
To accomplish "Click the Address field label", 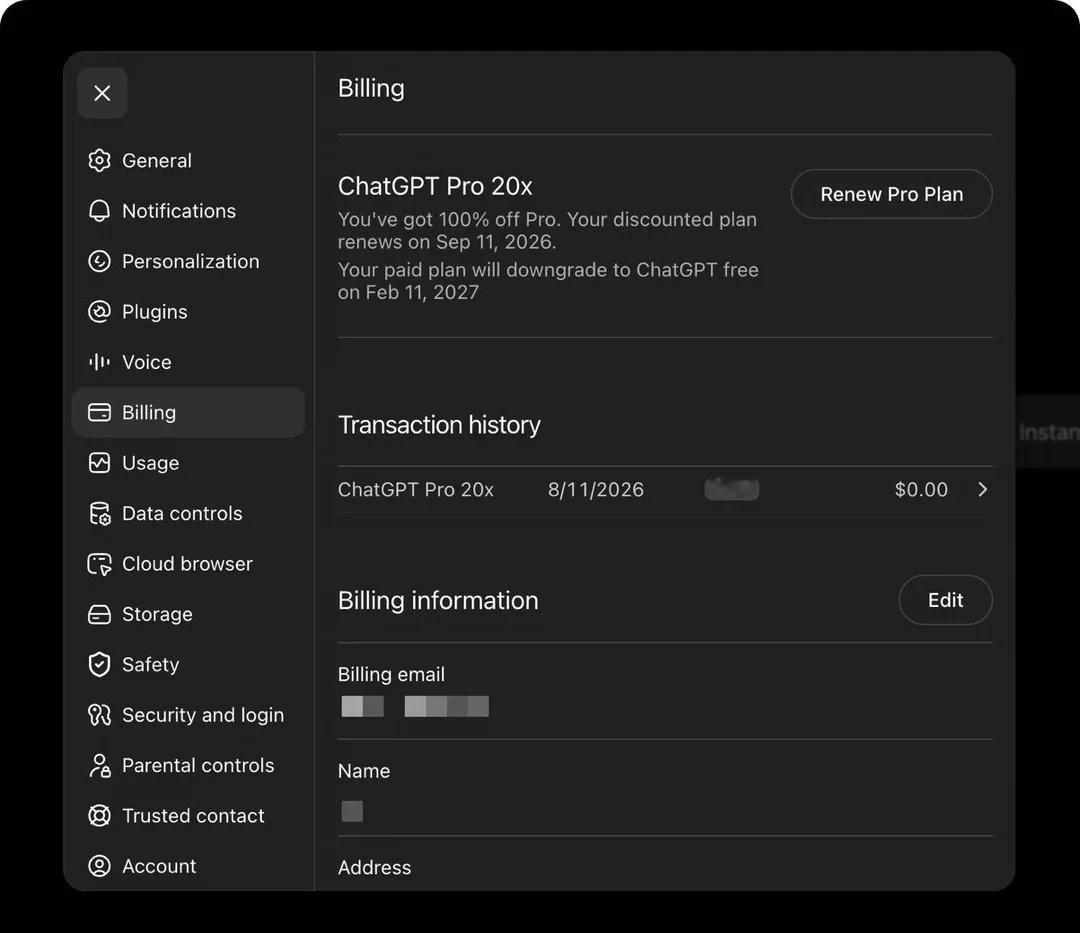I will (374, 868).
